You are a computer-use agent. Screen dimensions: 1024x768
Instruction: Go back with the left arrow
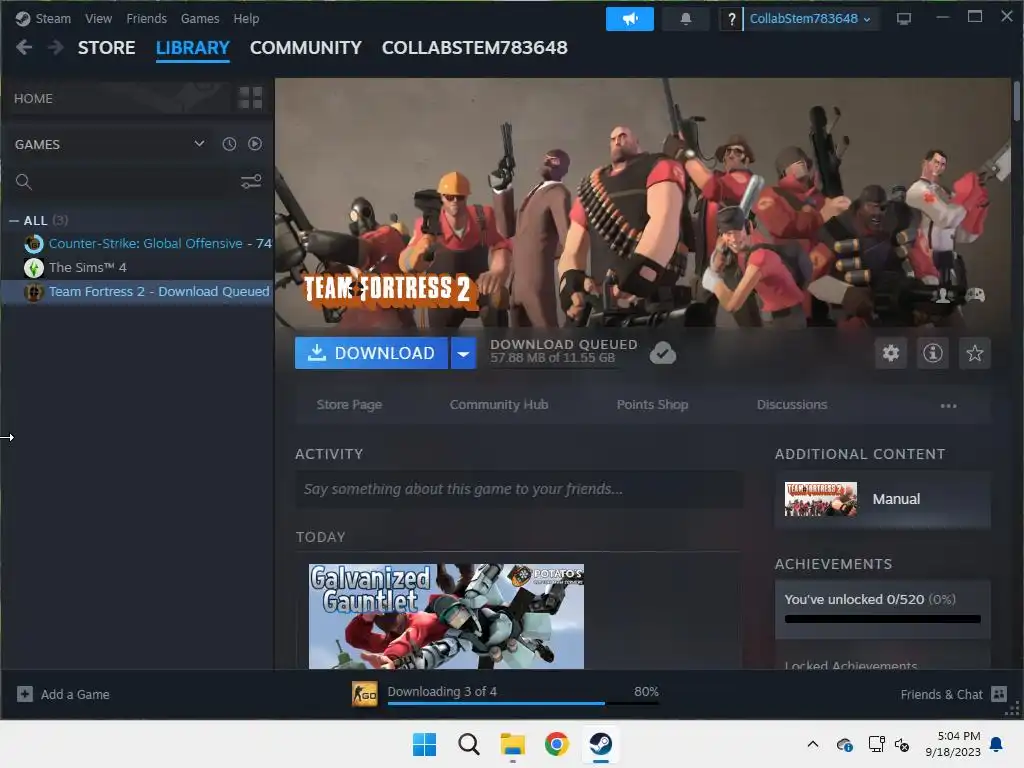pyautogui.click(x=24, y=47)
